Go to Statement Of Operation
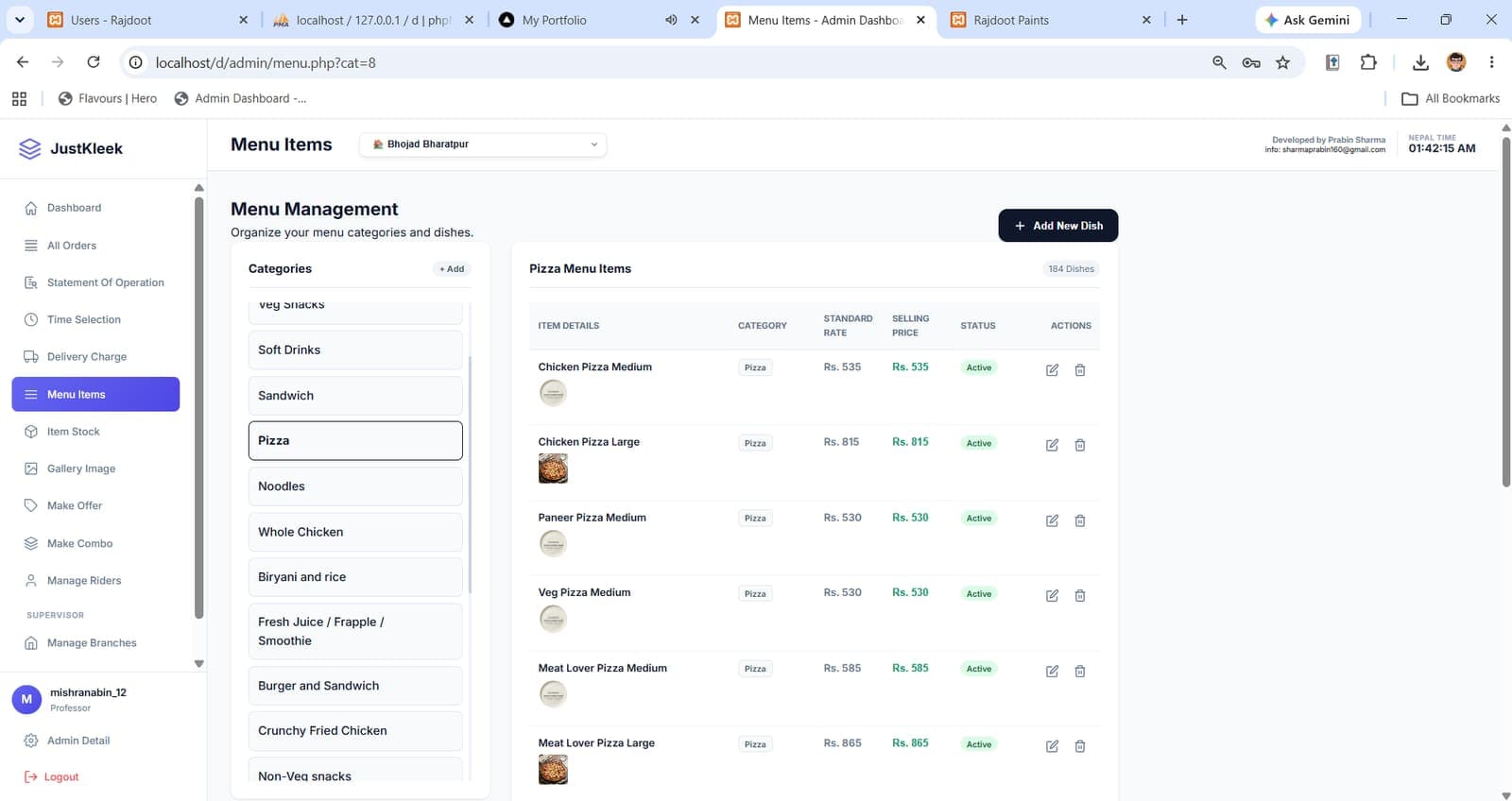The height and width of the screenshot is (801, 1512). pyautogui.click(x=95, y=282)
